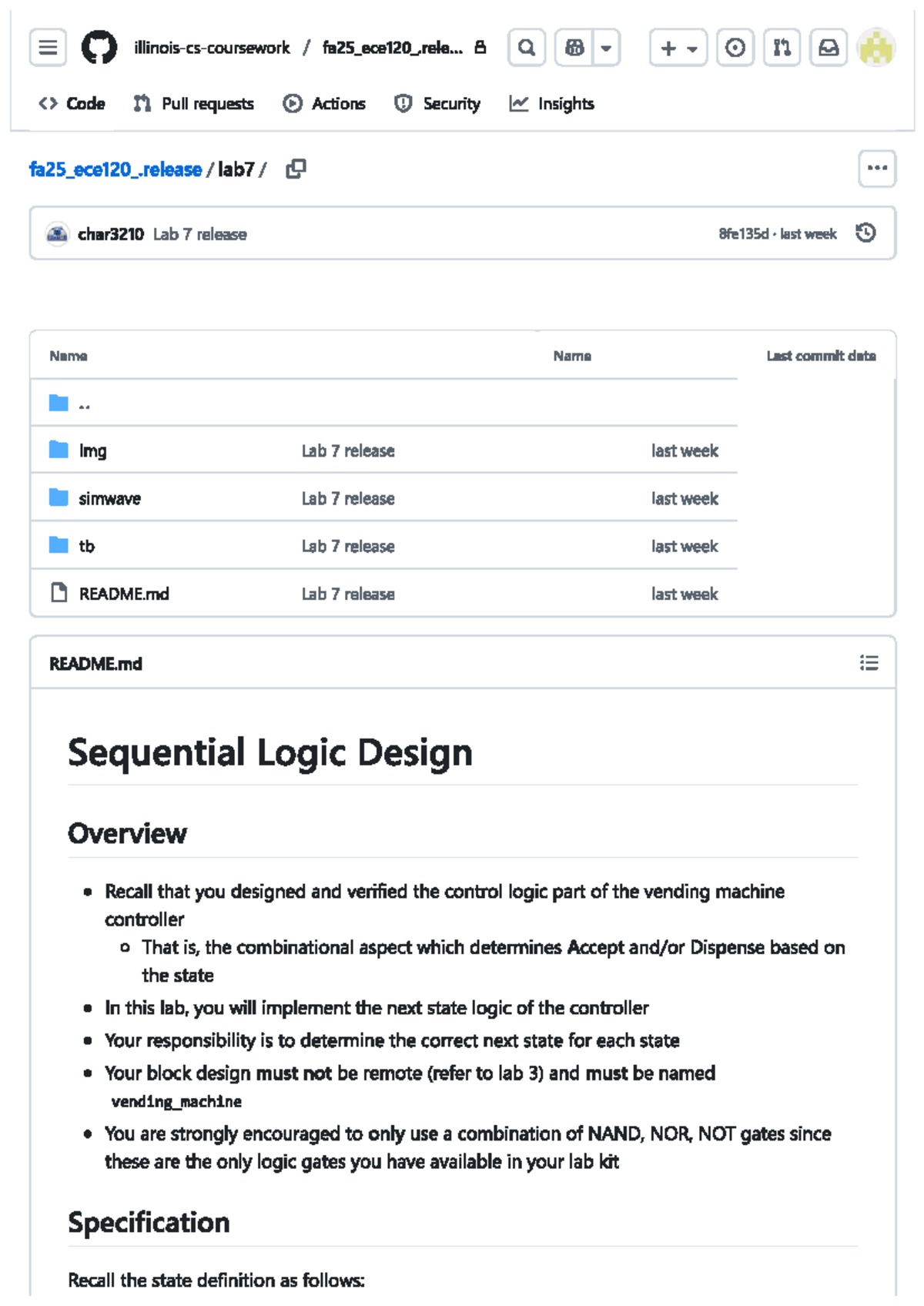Expand the Copilot dropdown arrow
This screenshot has width=924, height=1306.
[x=606, y=48]
